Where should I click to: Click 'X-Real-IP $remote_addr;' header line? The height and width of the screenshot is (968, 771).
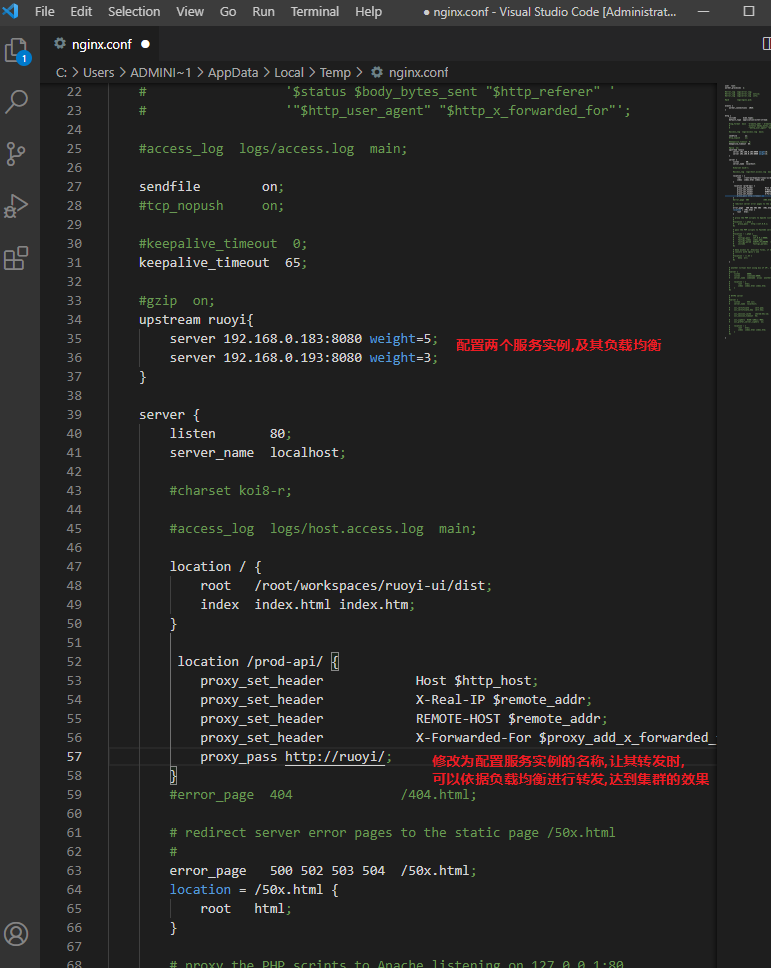(396, 699)
